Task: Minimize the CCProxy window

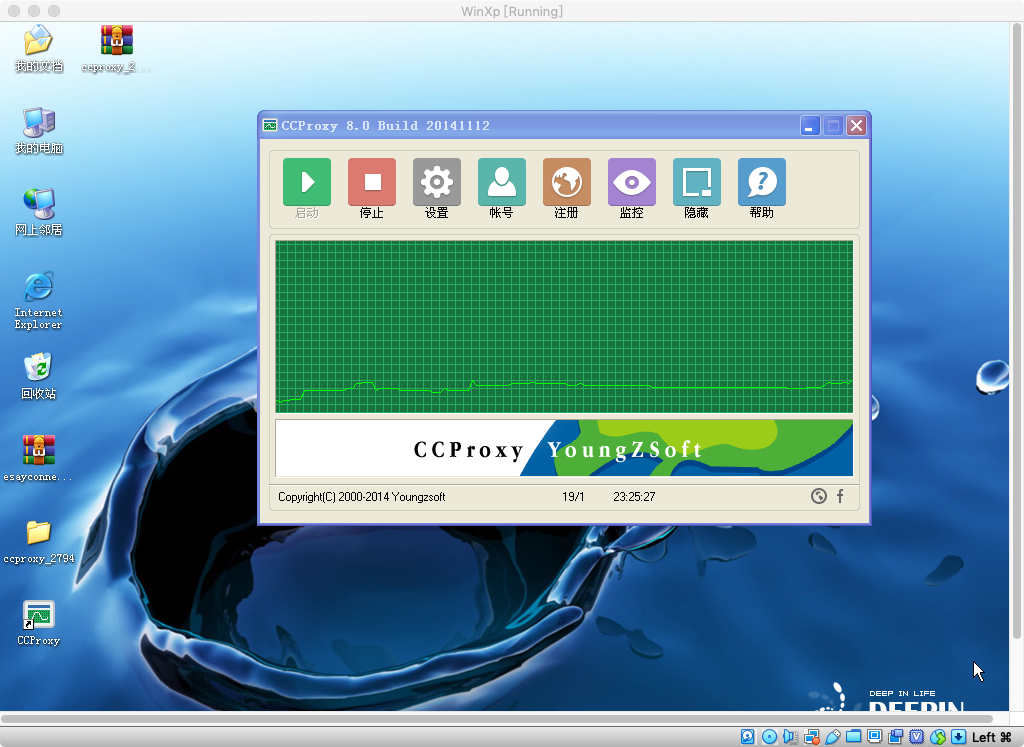Action: [810, 126]
